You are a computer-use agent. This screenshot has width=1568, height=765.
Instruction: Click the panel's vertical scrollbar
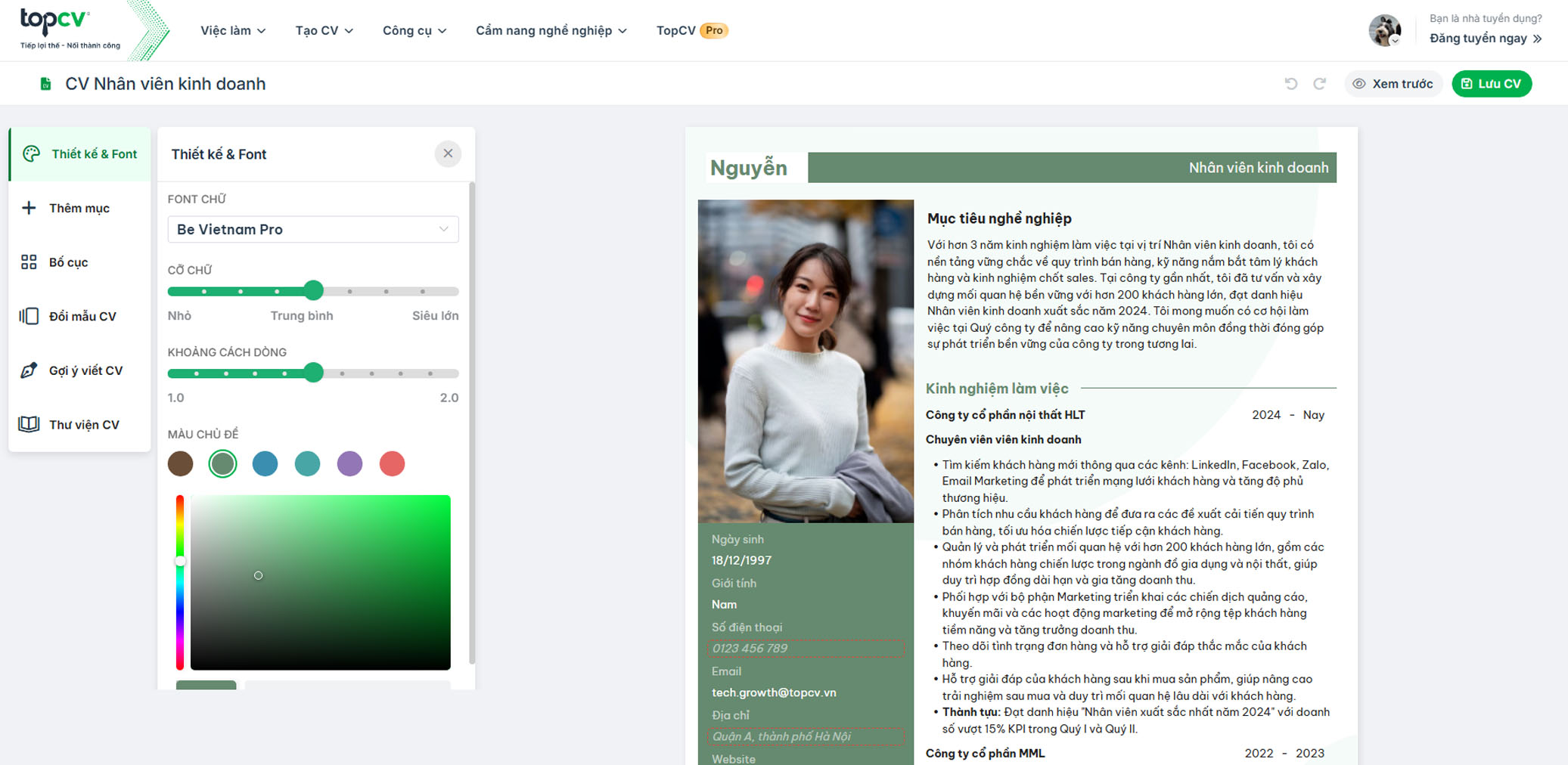[x=472, y=423]
